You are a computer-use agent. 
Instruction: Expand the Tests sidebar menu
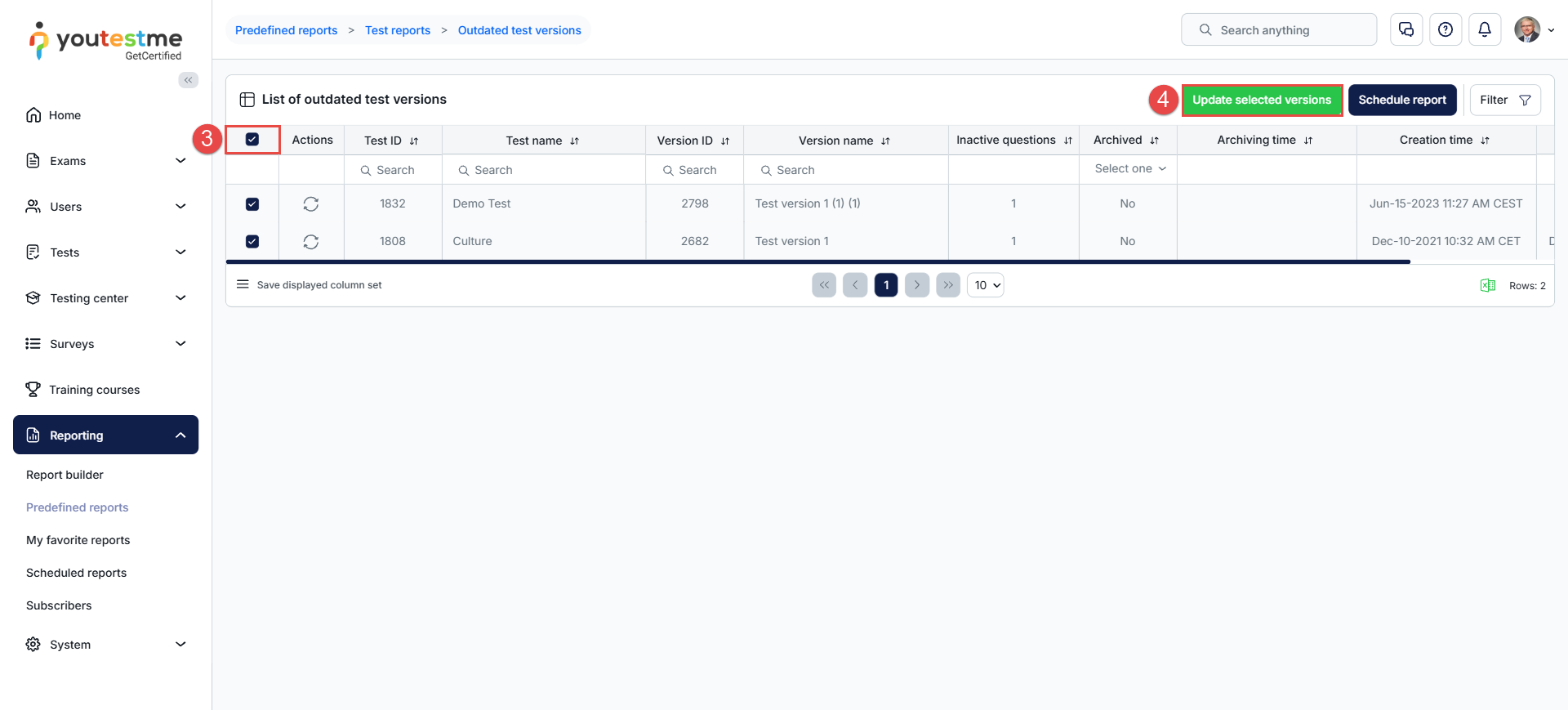click(106, 252)
